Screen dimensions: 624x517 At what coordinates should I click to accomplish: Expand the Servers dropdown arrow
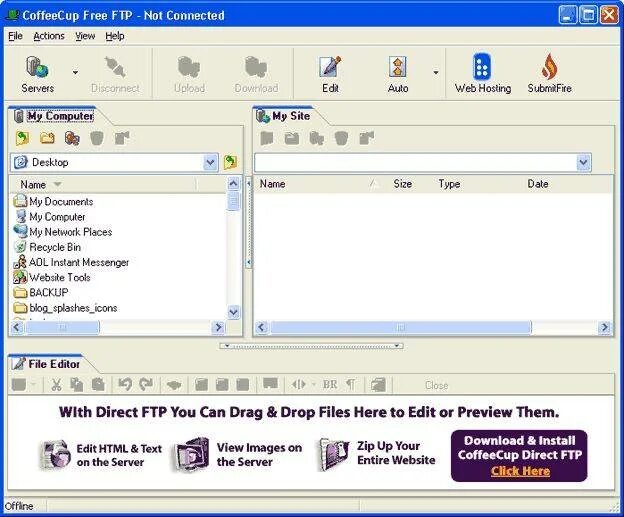75,72
